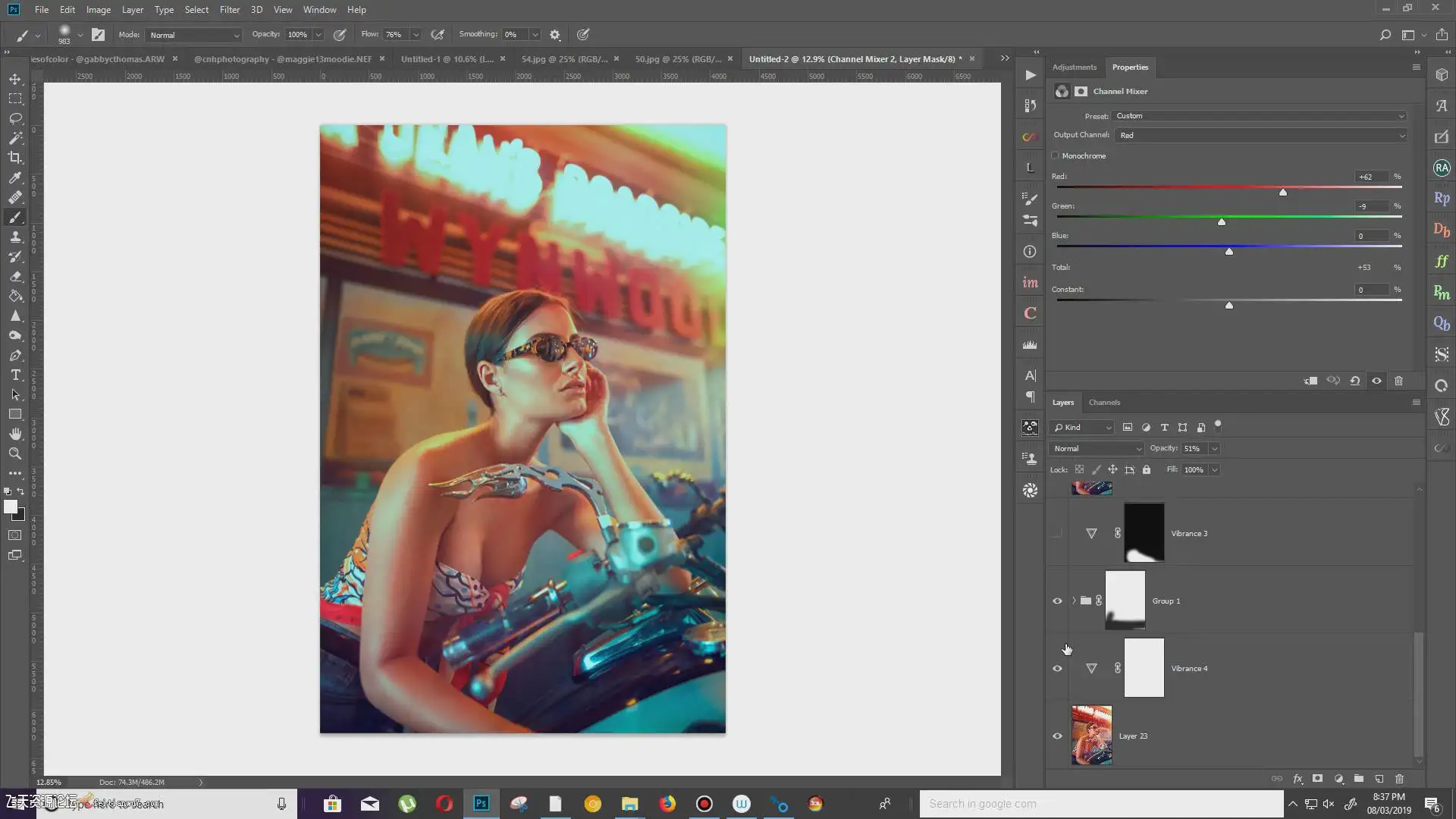The height and width of the screenshot is (819, 1456).
Task: Select the Crop tool
Action: click(15, 158)
